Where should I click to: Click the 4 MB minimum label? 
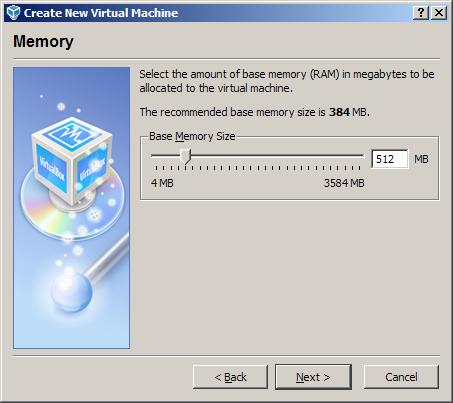(162, 183)
